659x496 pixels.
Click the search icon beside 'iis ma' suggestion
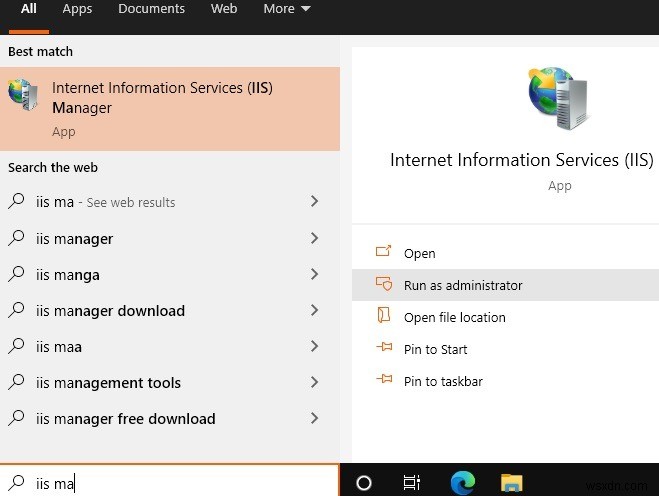16,201
